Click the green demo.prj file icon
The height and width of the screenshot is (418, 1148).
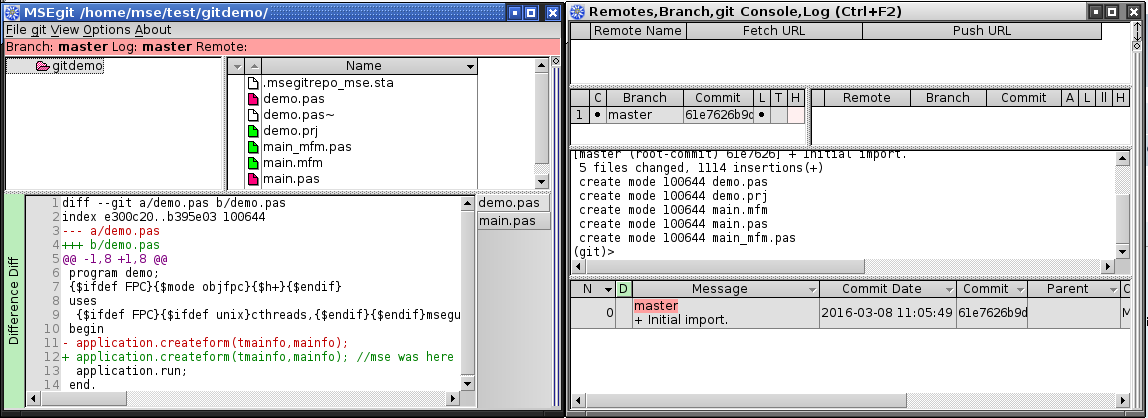click(253, 131)
